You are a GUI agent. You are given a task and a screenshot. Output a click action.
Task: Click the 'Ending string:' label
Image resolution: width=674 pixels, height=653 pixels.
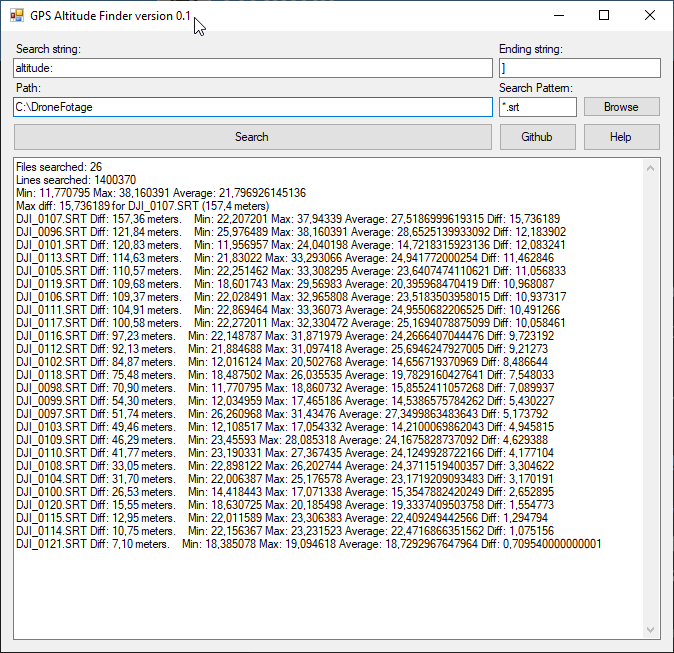[x=531, y=49]
